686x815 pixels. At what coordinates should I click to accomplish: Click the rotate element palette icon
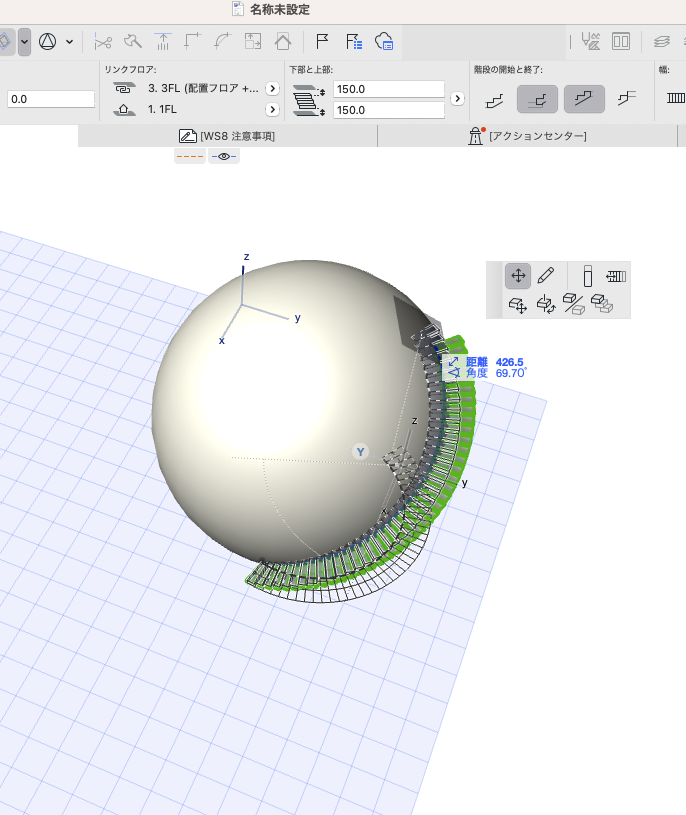click(546, 305)
